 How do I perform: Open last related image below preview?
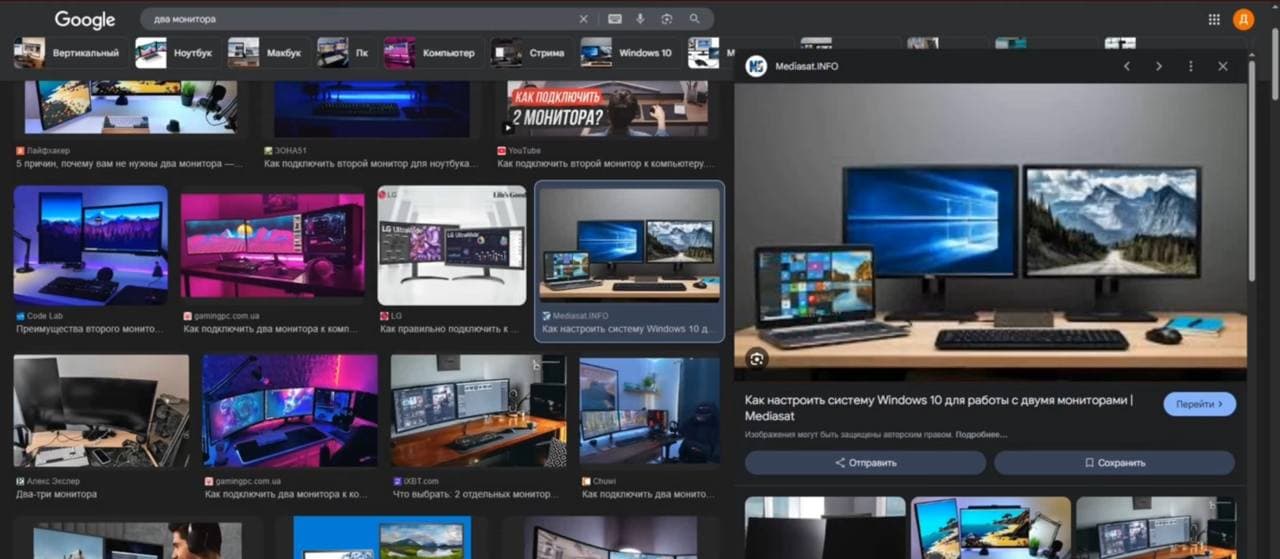1156,528
